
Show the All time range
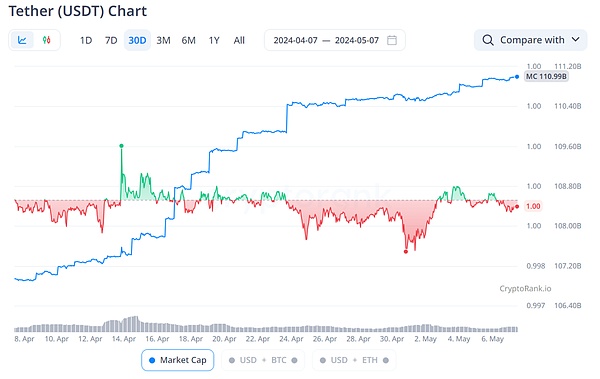[x=239, y=40]
